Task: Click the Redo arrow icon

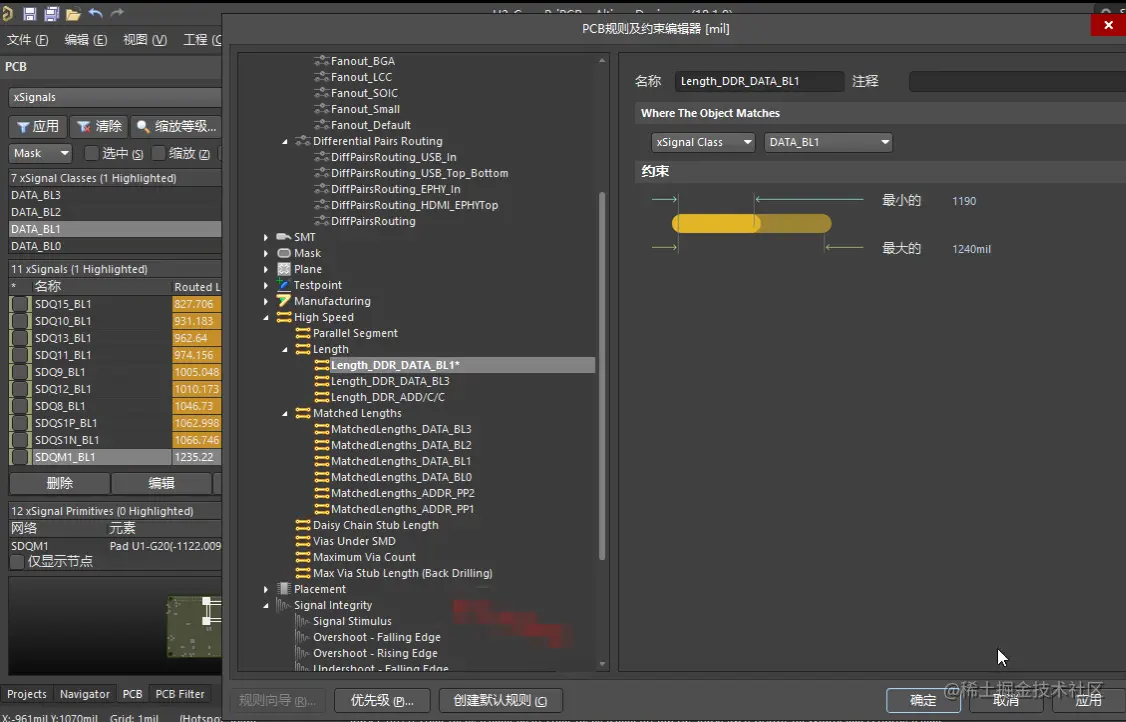Action: tap(117, 13)
